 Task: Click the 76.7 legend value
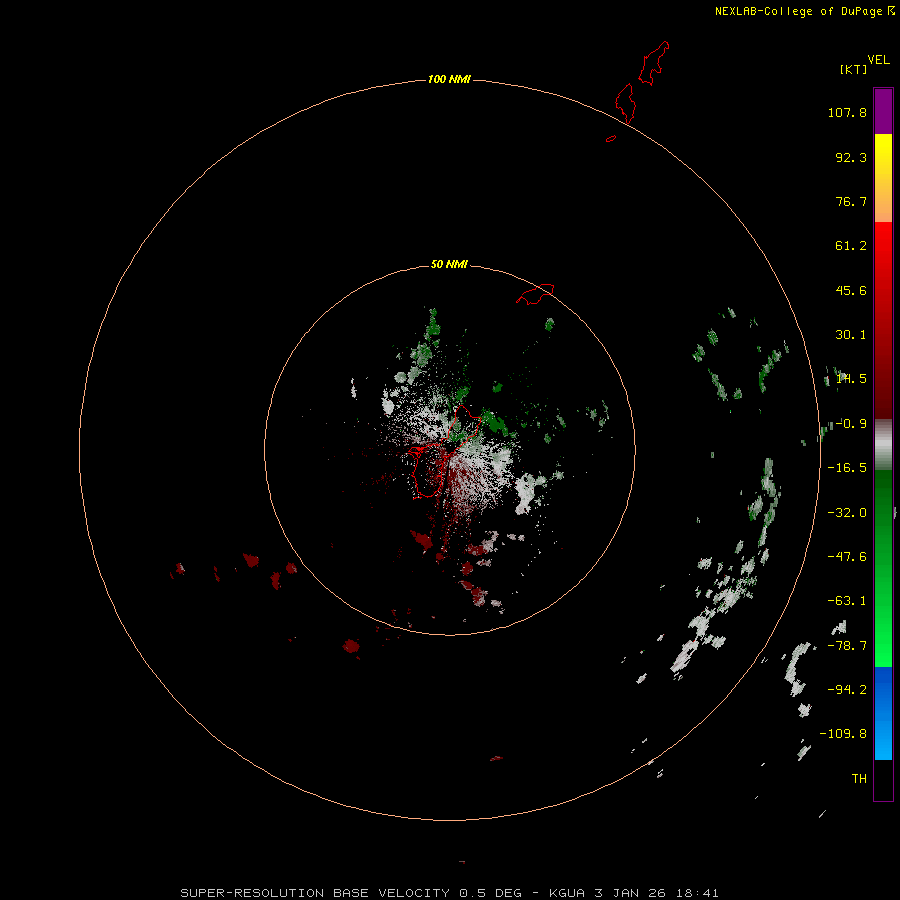tap(851, 201)
